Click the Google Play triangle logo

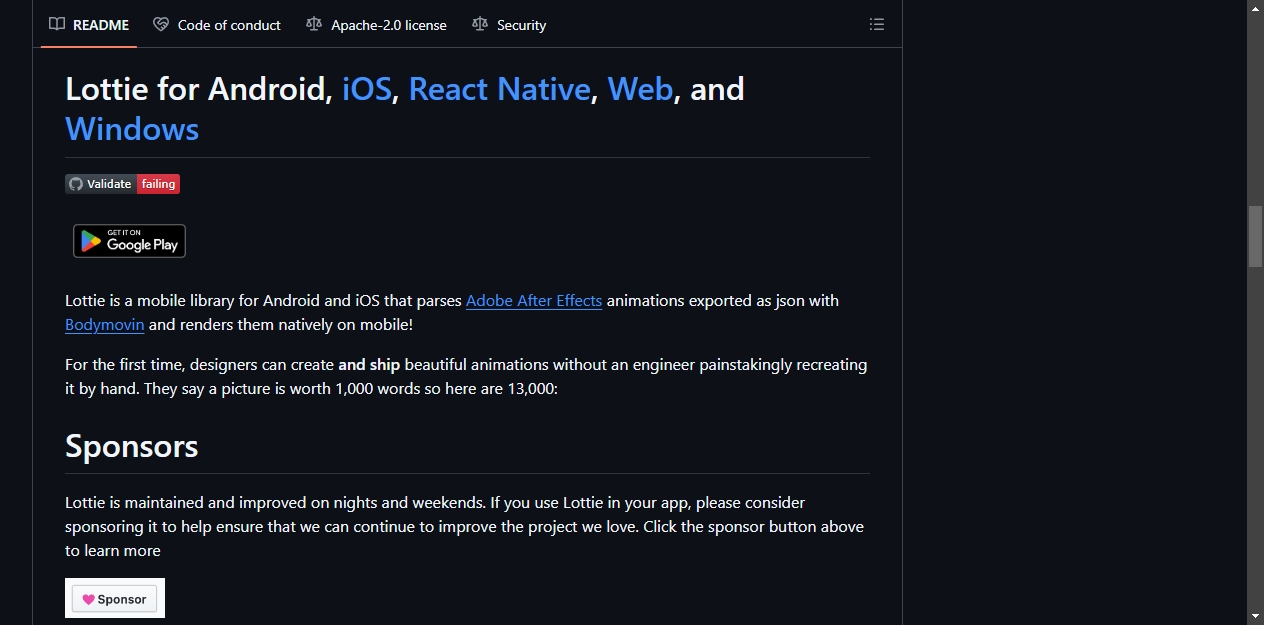coord(91,241)
